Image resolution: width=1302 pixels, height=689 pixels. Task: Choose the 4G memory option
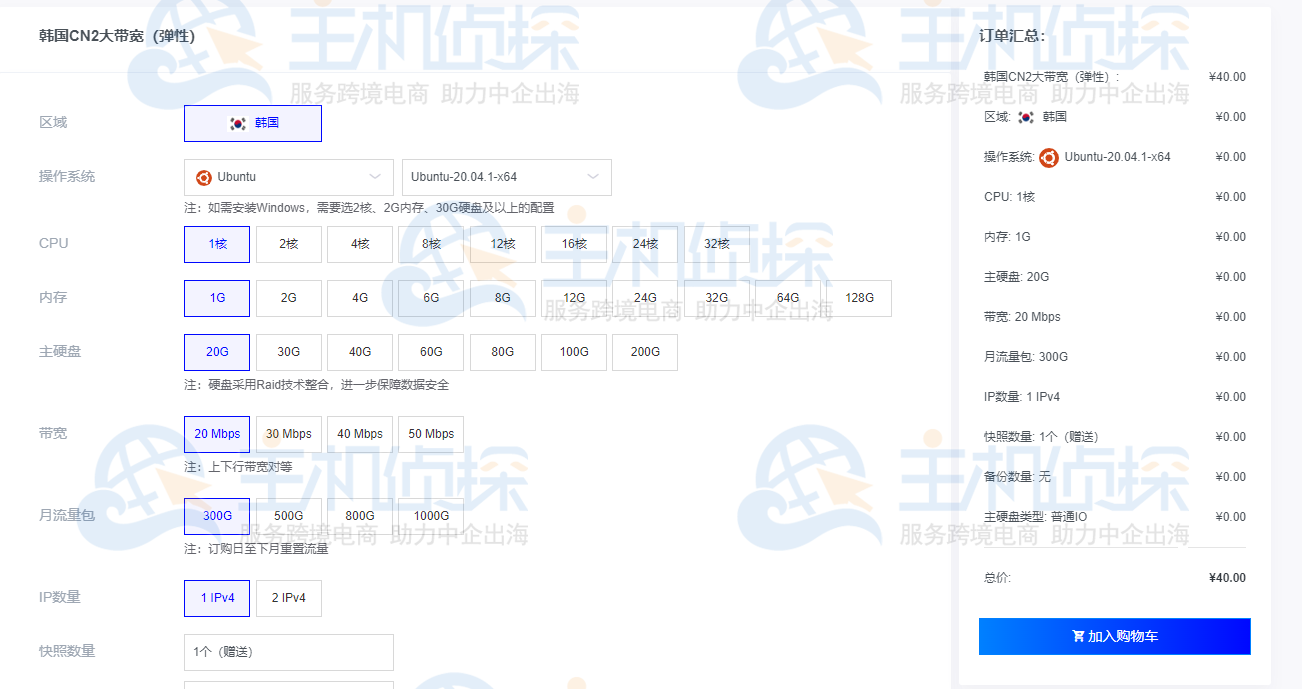coord(360,298)
